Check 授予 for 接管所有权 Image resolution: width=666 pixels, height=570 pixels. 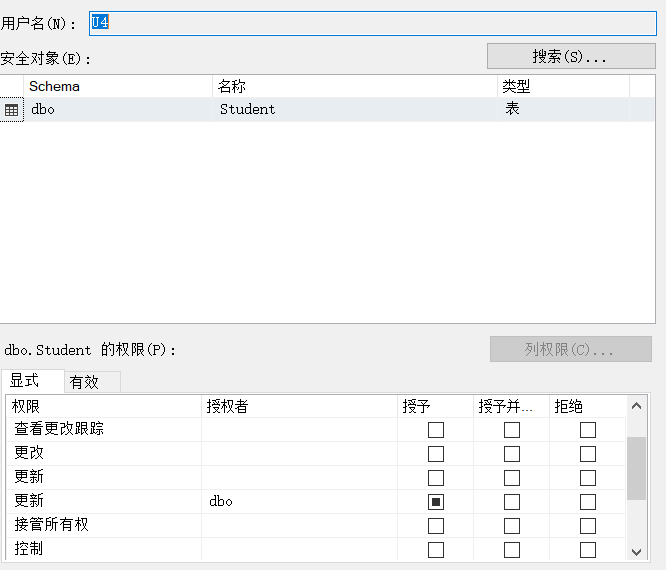click(436, 526)
